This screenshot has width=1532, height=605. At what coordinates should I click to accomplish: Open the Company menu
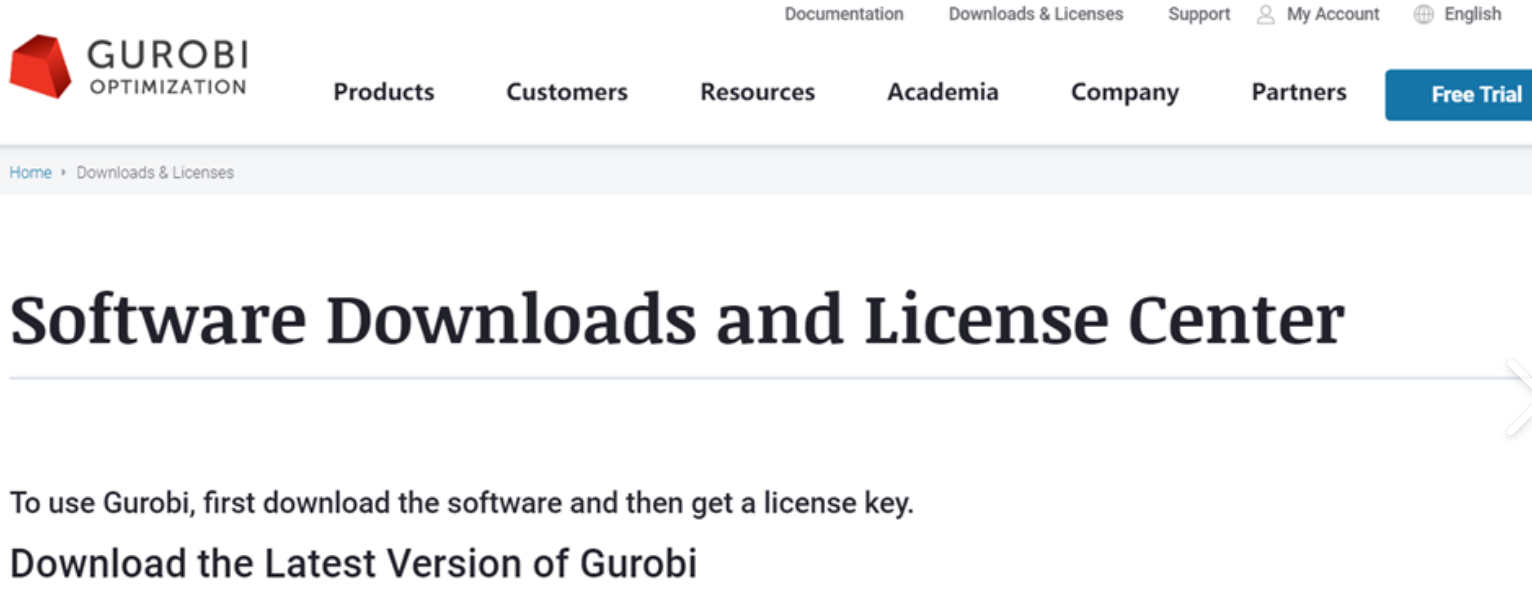coord(1125,93)
